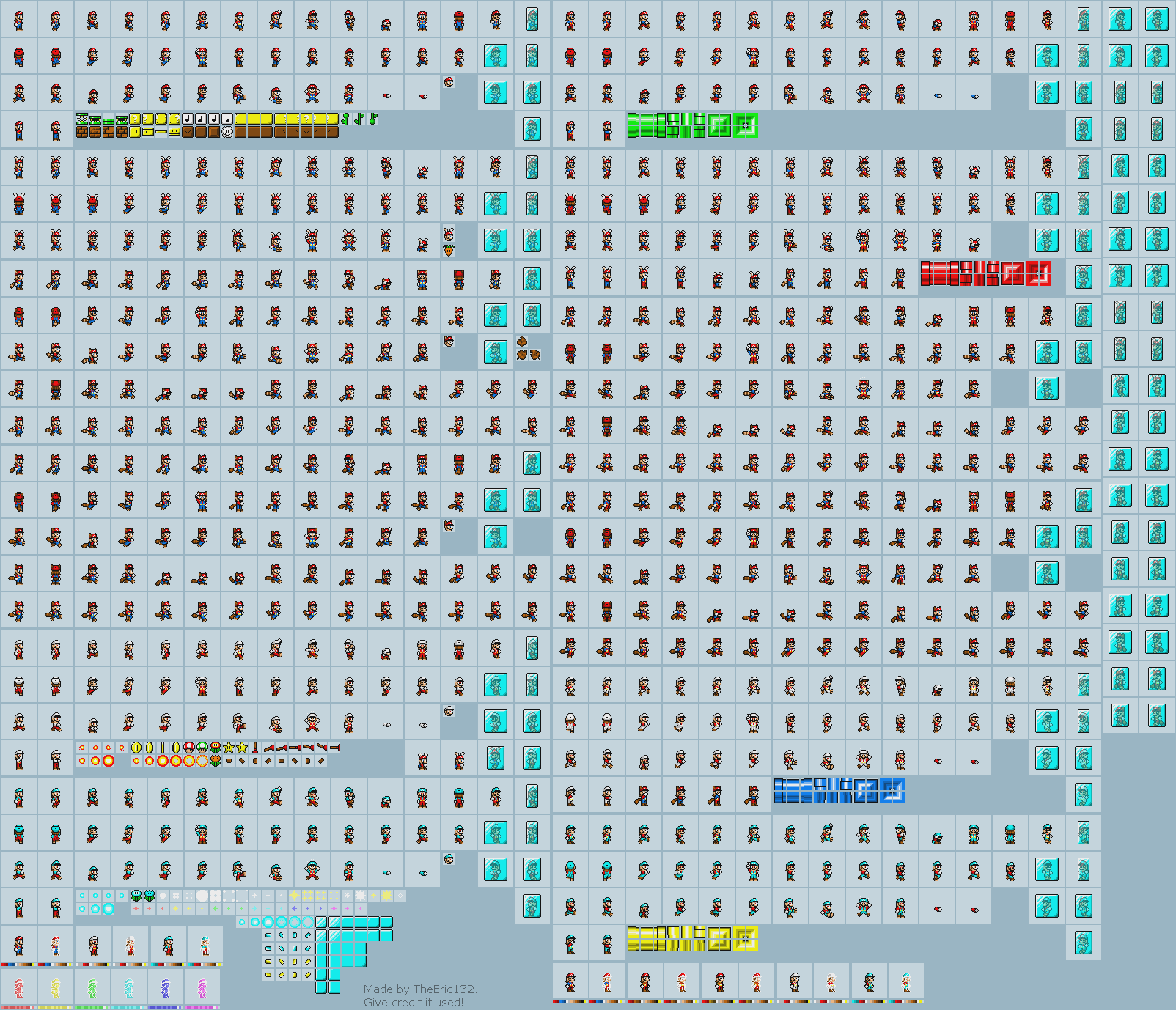
Task: Open the red pipe tileset
Action: tap(986, 273)
